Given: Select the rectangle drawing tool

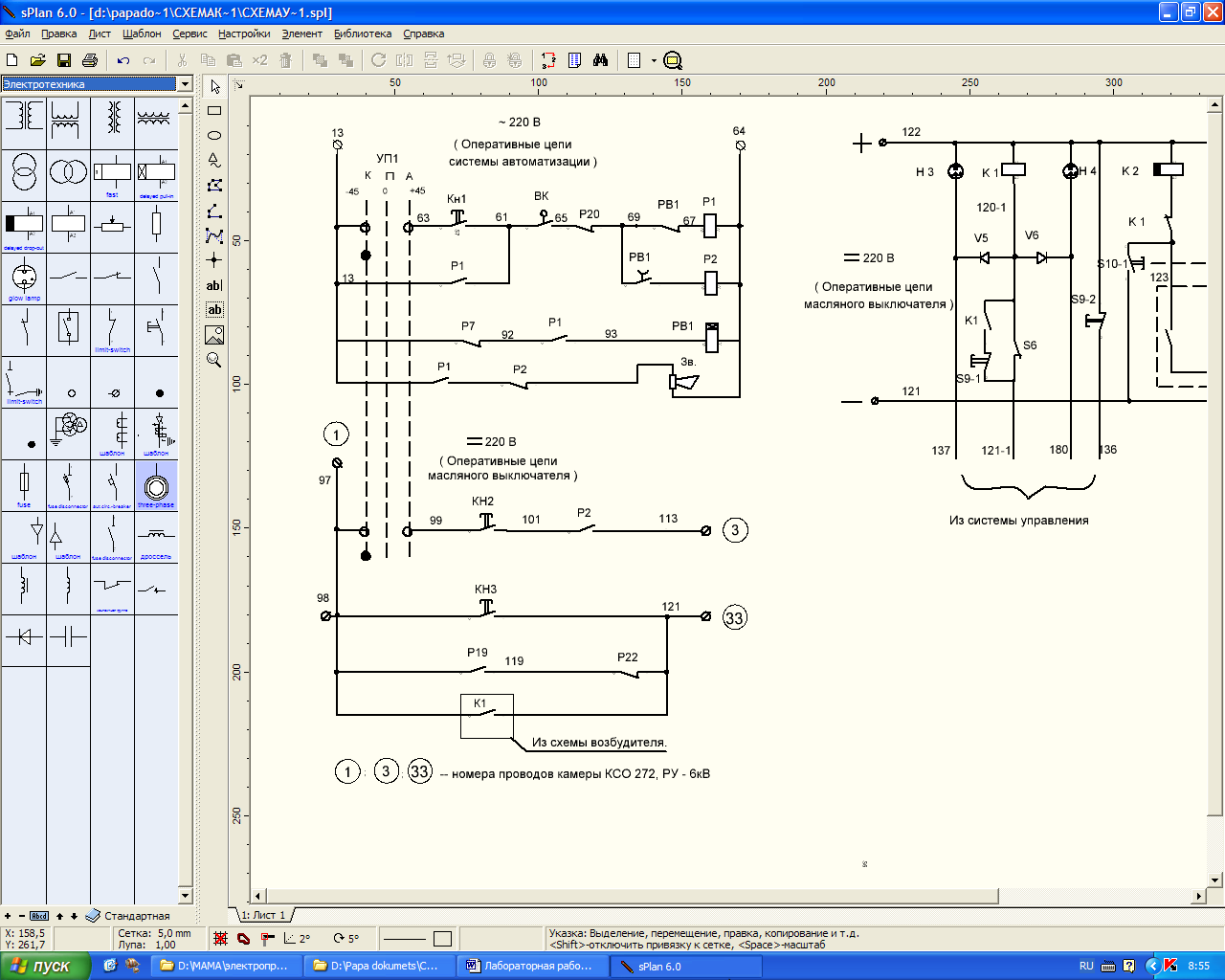Looking at the screenshot, I should click(x=214, y=111).
